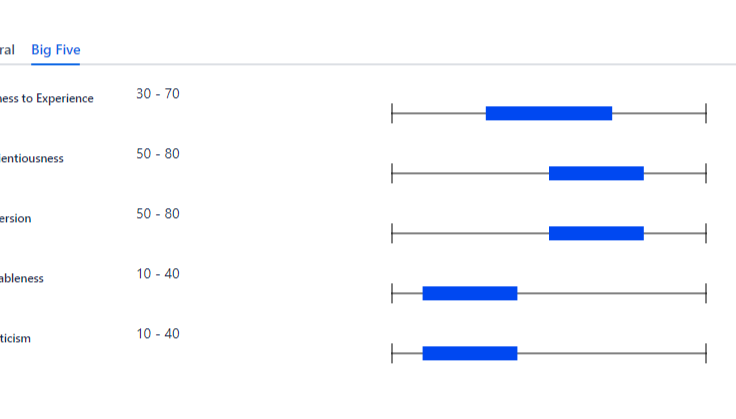This screenshot has height=419, width=736.
Task: Select the Conscientiousness trait label
Action: tap(32, 159)
